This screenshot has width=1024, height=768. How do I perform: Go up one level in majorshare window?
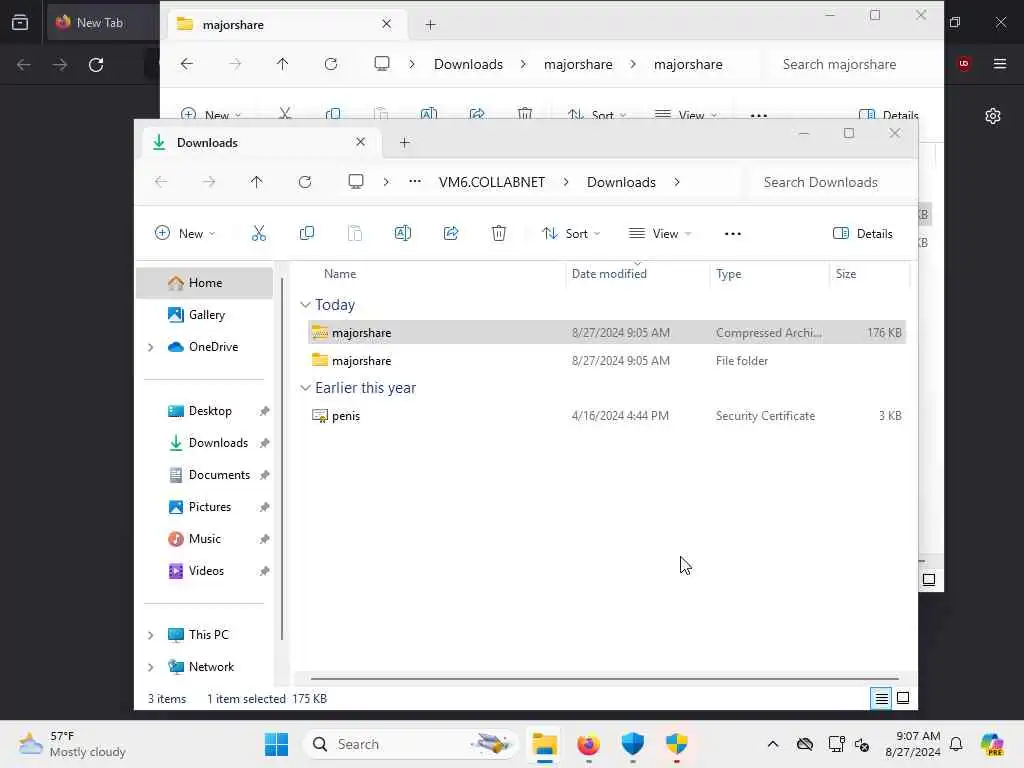coord(282,64)
